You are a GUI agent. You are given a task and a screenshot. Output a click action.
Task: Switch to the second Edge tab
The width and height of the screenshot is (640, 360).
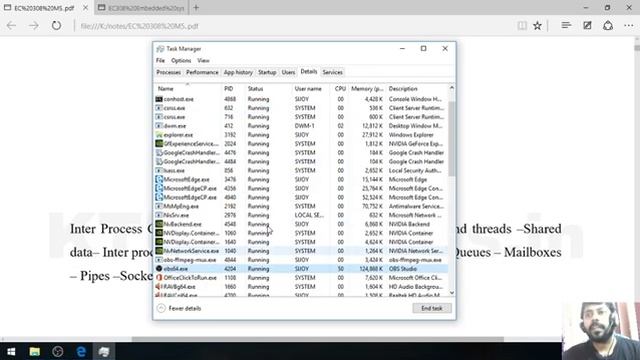[142, 8]
